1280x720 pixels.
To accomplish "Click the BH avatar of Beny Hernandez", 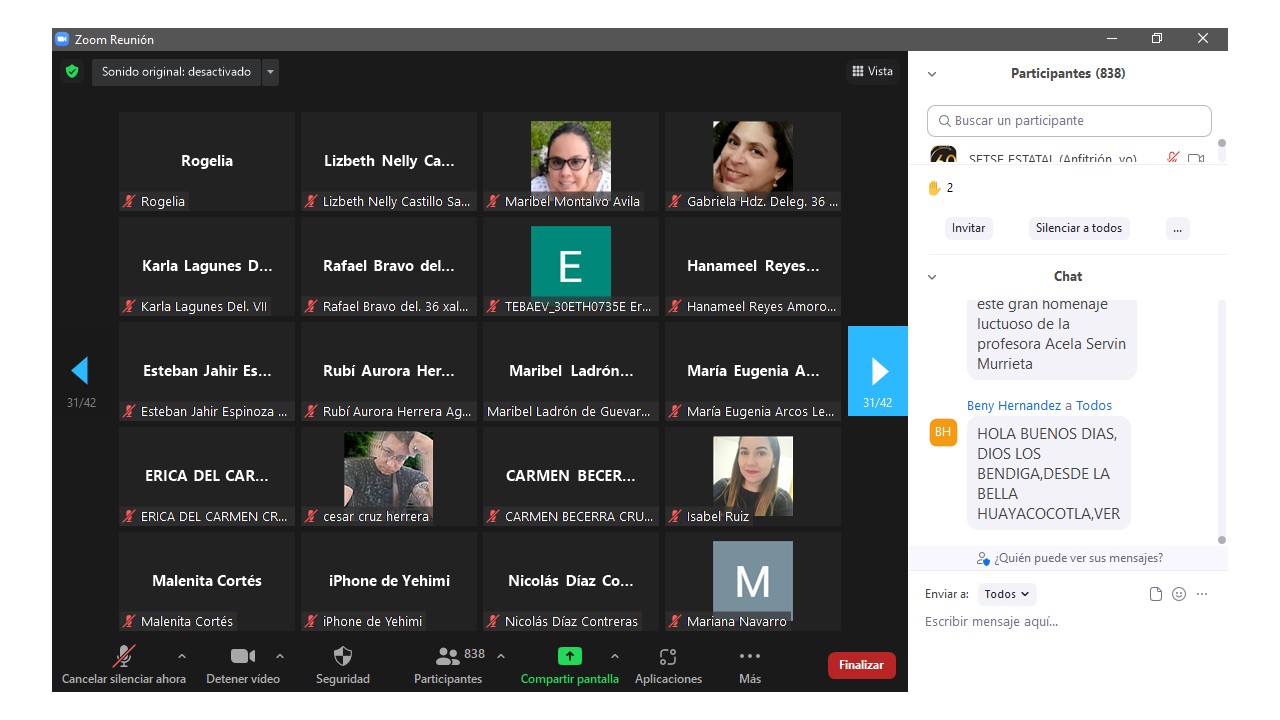I will click(943, 432).
